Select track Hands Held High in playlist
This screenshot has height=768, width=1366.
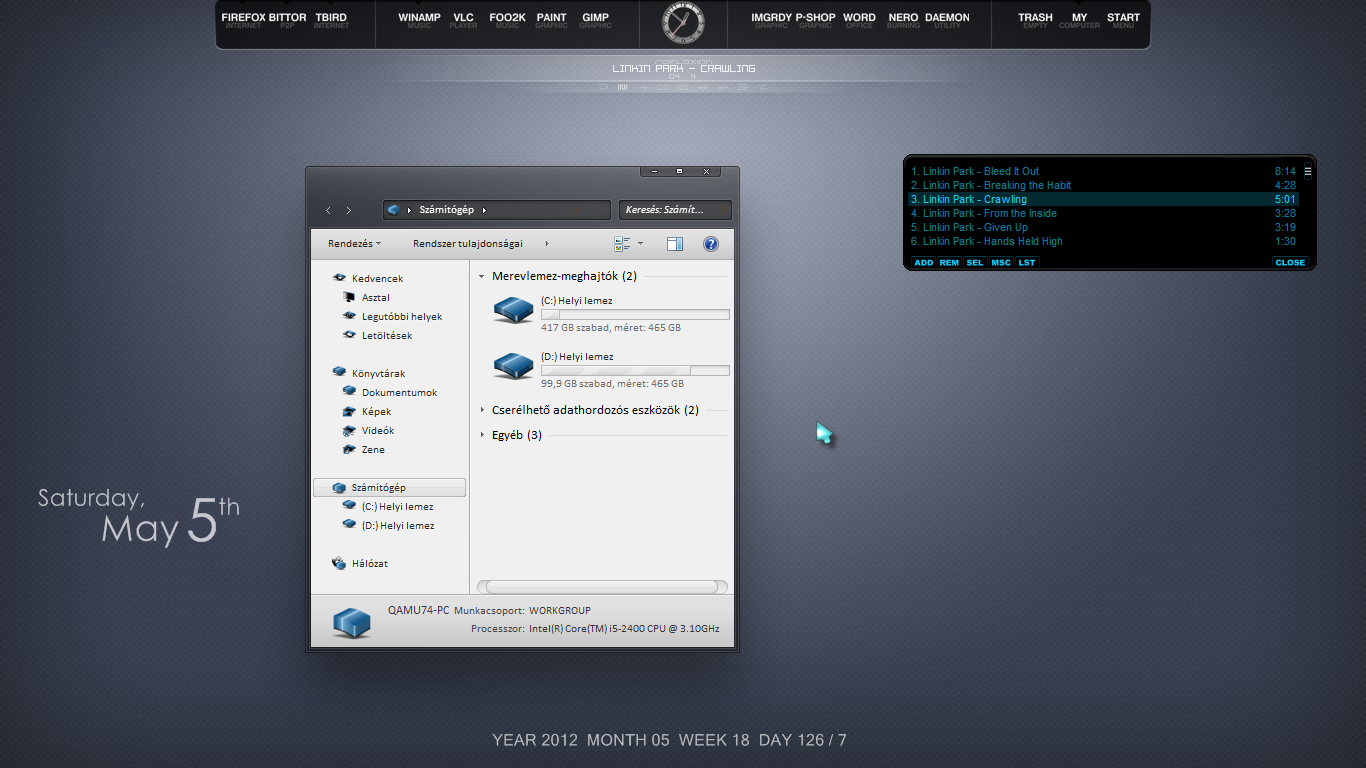tap(1103, 241)
